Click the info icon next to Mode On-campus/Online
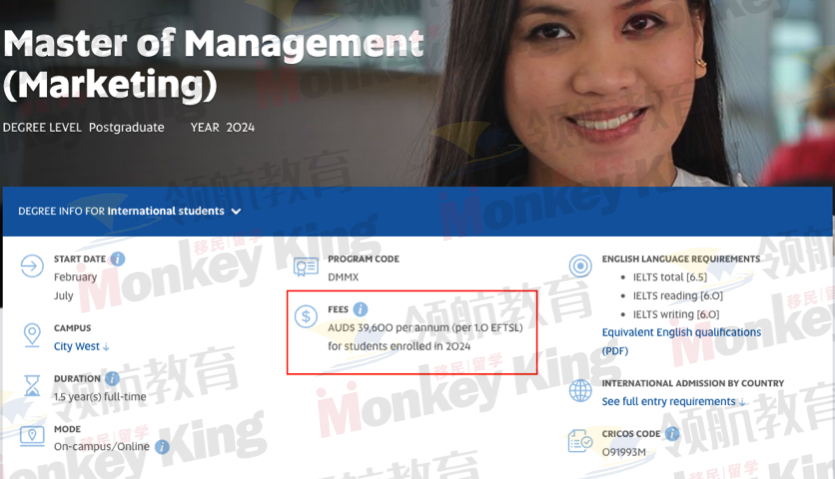 click(162, 446)
